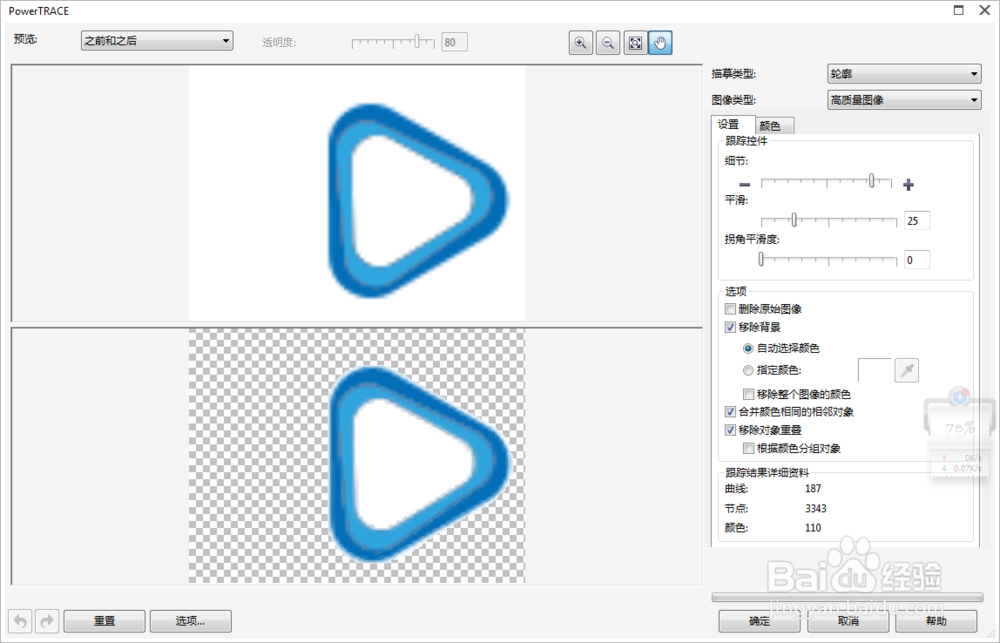Screen dimensions: 1000x643
Task: Click the zoom in magnifier icon
Action: 580,43
